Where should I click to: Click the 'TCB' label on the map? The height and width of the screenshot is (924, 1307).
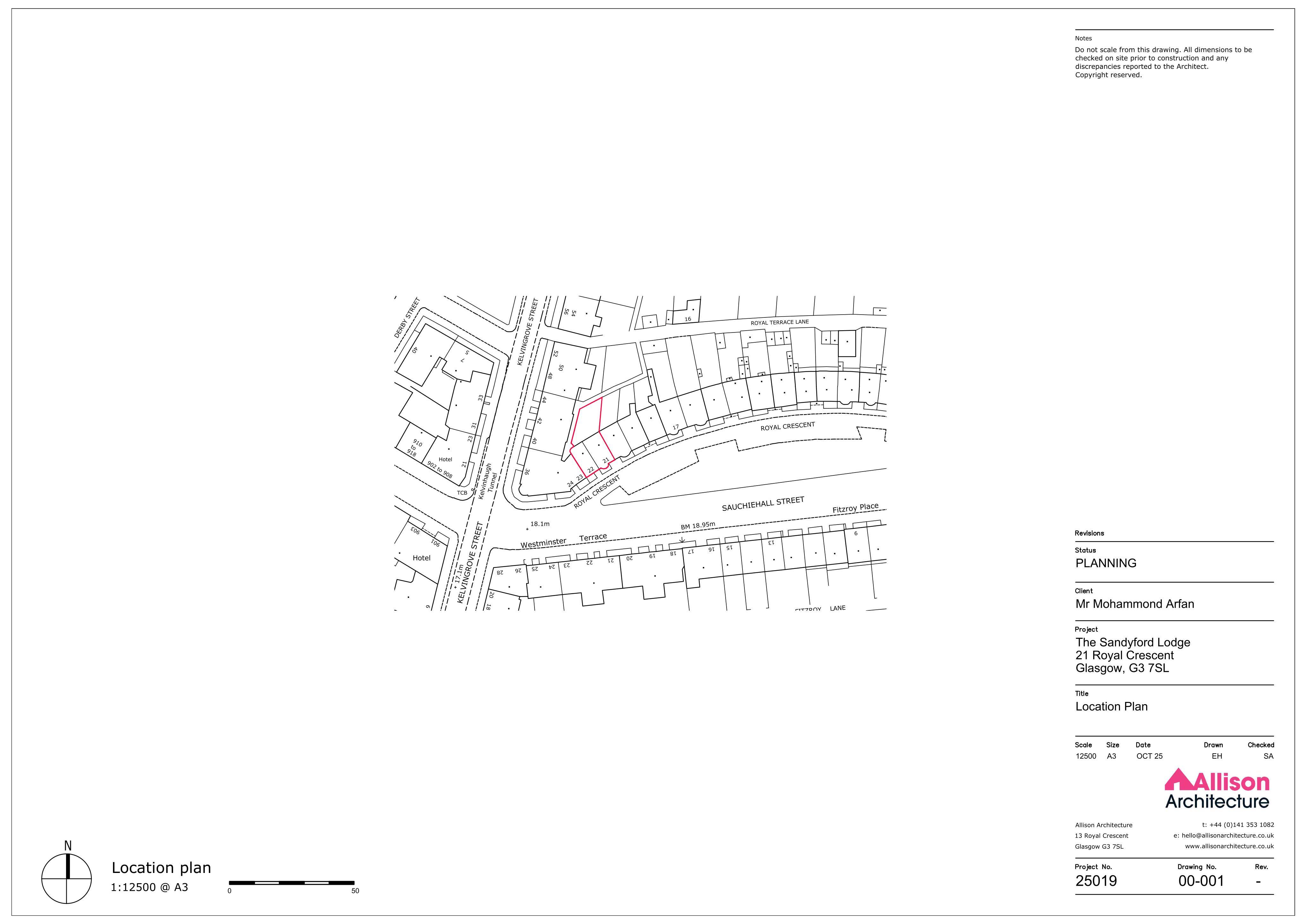(462, 493)
